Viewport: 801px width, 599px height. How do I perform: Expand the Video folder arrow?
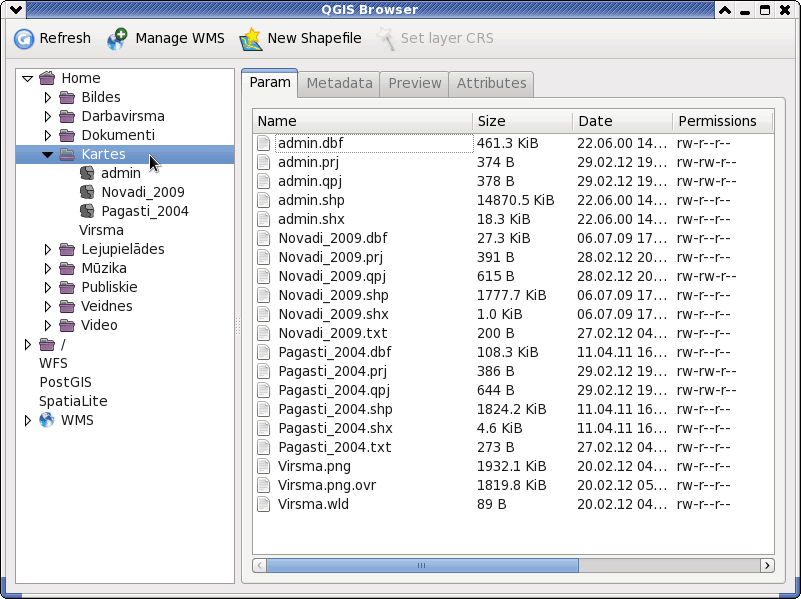tap(48, 325)
